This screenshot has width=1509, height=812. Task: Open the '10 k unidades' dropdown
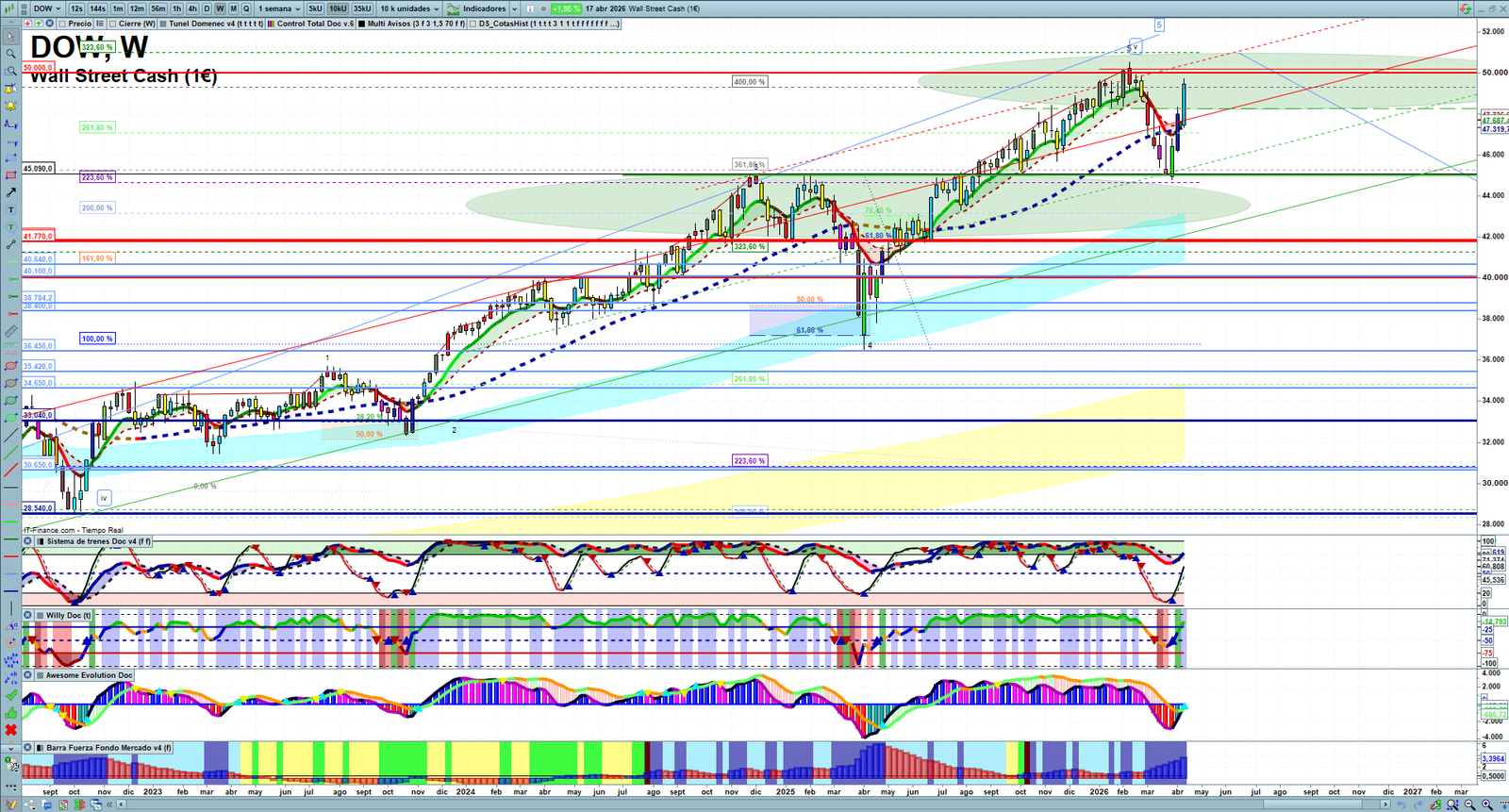pos(409,8)
